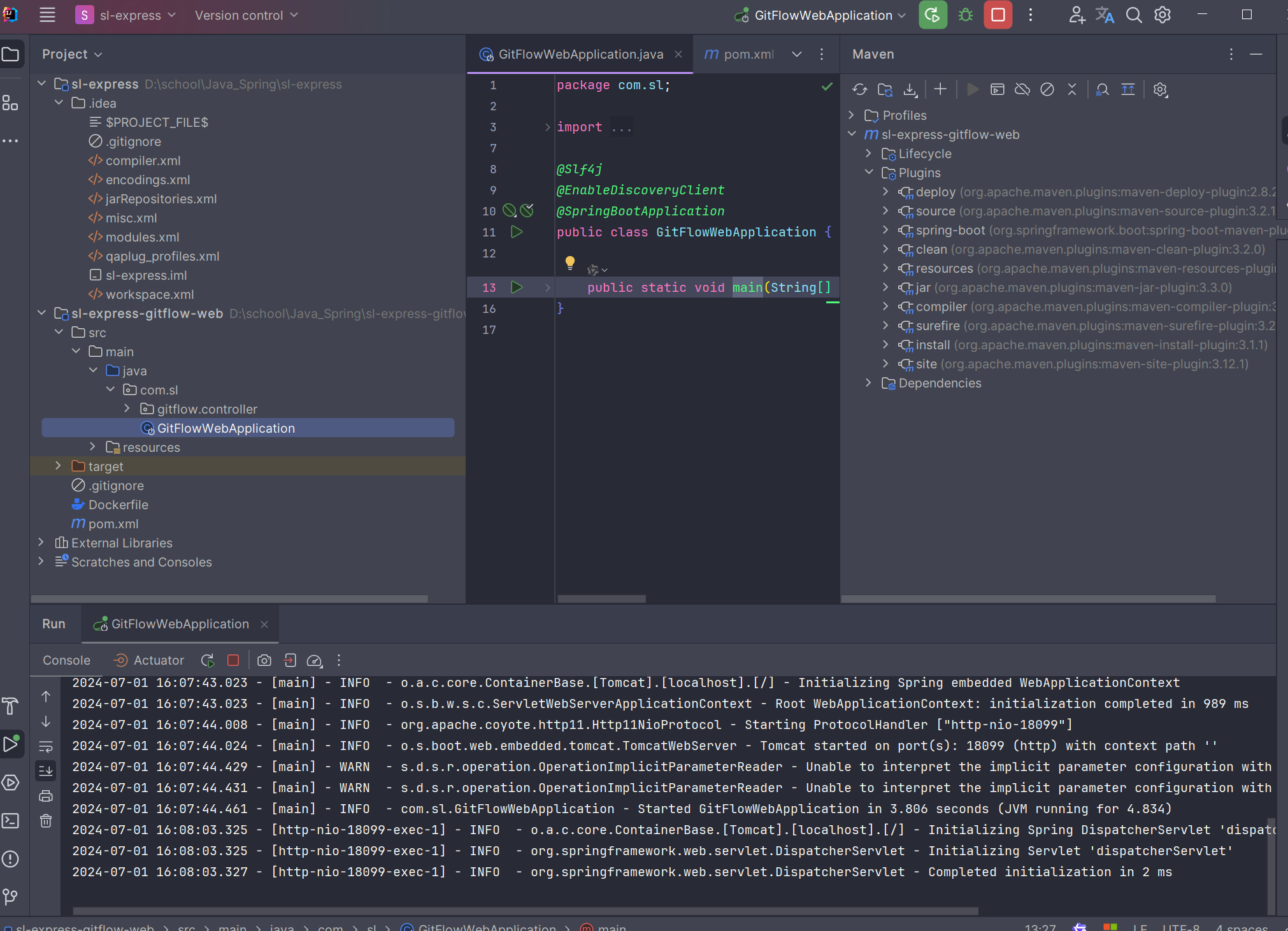Click Project panel horizontal scrollbar

tap(229, 599)
